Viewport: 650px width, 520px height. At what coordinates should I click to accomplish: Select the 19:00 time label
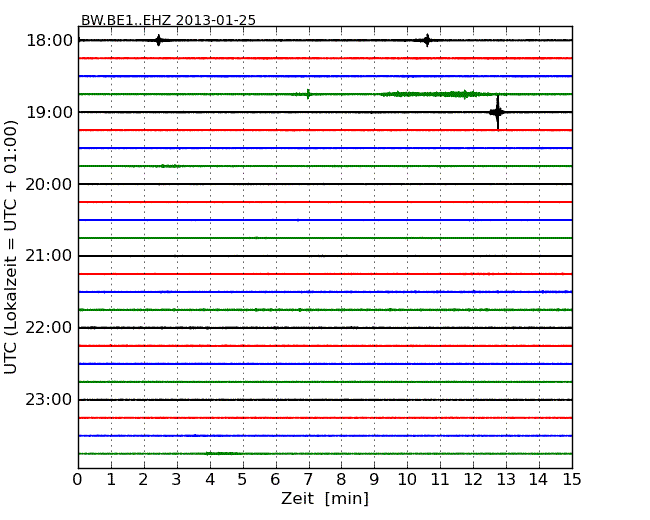click(x=50, y=112)
